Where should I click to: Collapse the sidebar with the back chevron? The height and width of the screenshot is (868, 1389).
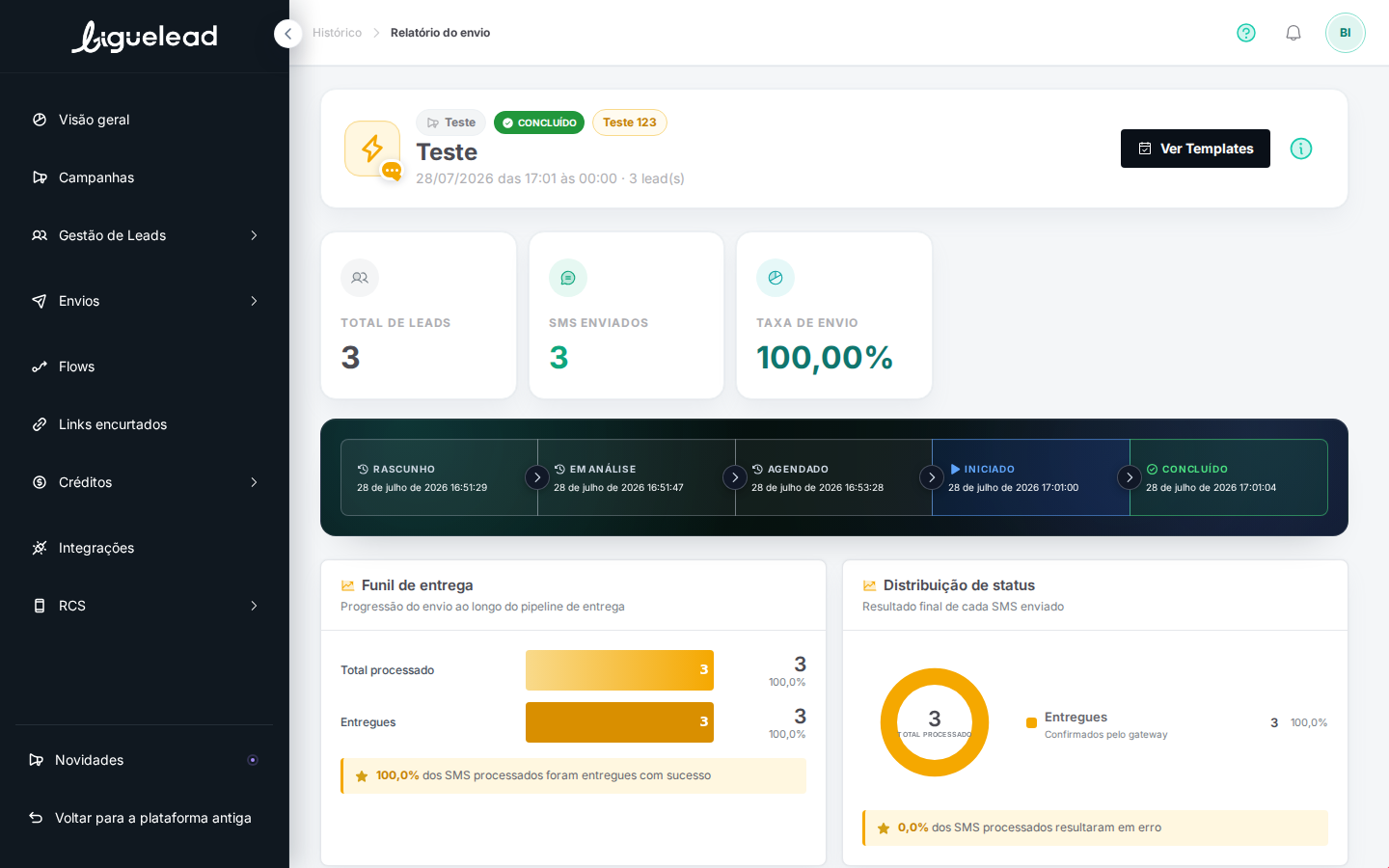point(287,34)
